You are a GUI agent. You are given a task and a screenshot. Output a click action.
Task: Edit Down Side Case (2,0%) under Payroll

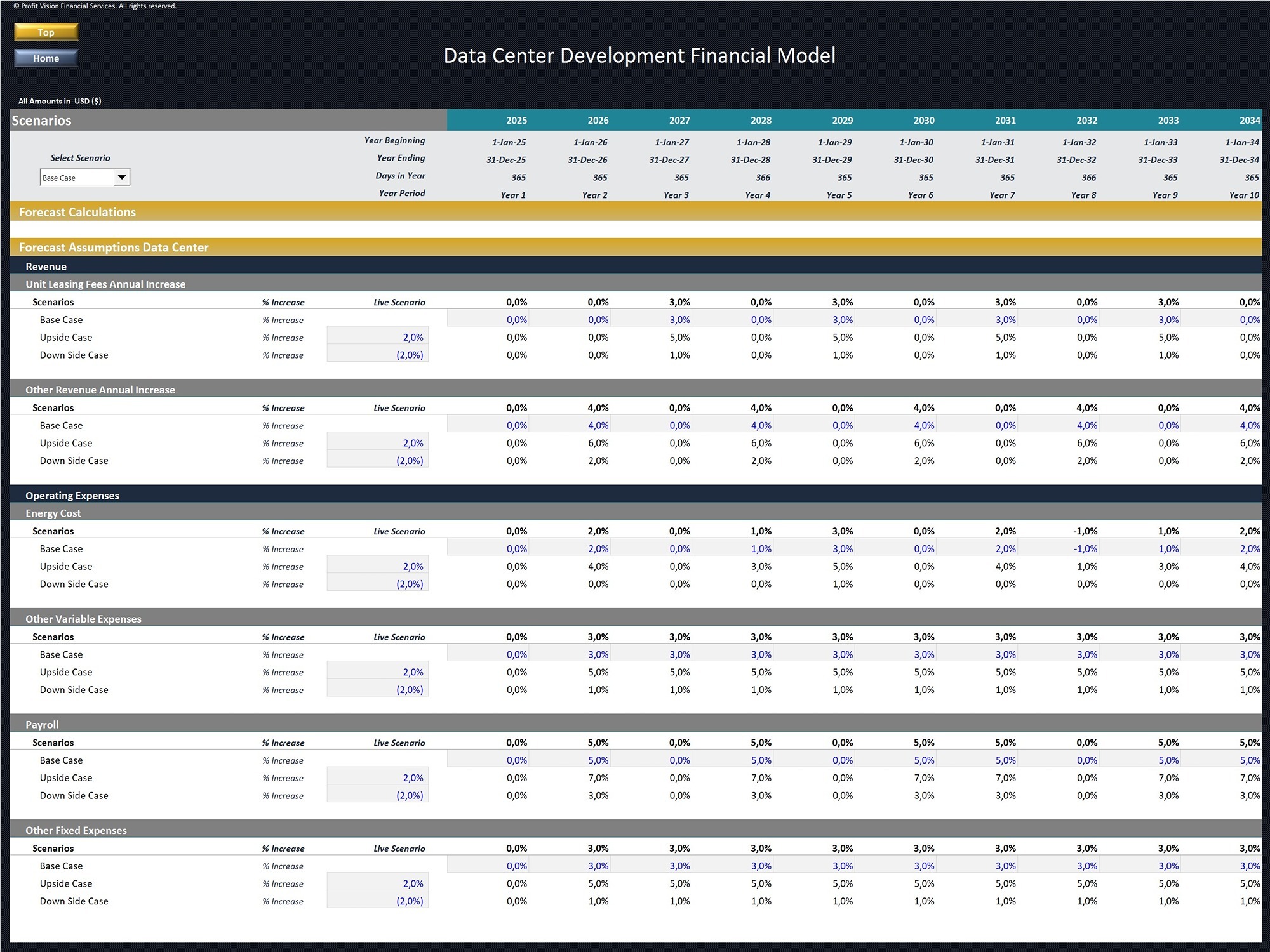point(378,796)
